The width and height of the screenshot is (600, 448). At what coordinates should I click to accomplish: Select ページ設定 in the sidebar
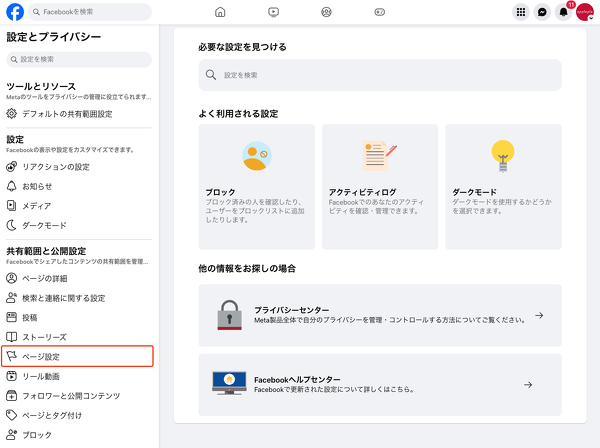pyautogui.click(x=78, y=356)
